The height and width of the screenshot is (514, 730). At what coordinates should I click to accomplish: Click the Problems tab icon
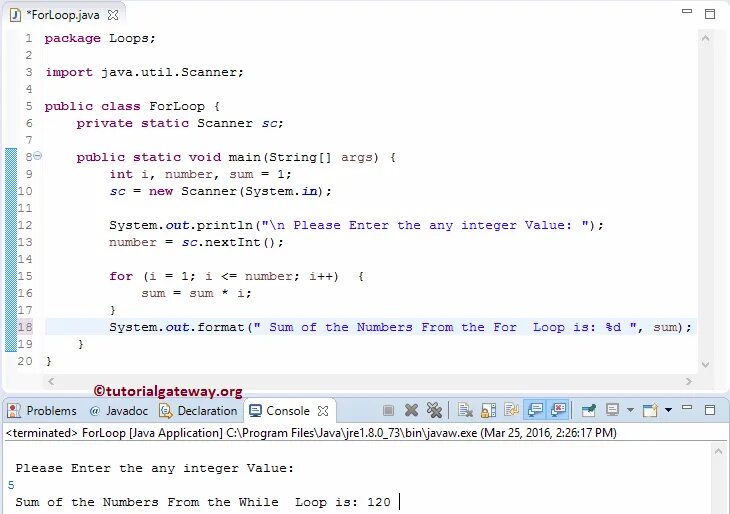click(x=14, y=411)
